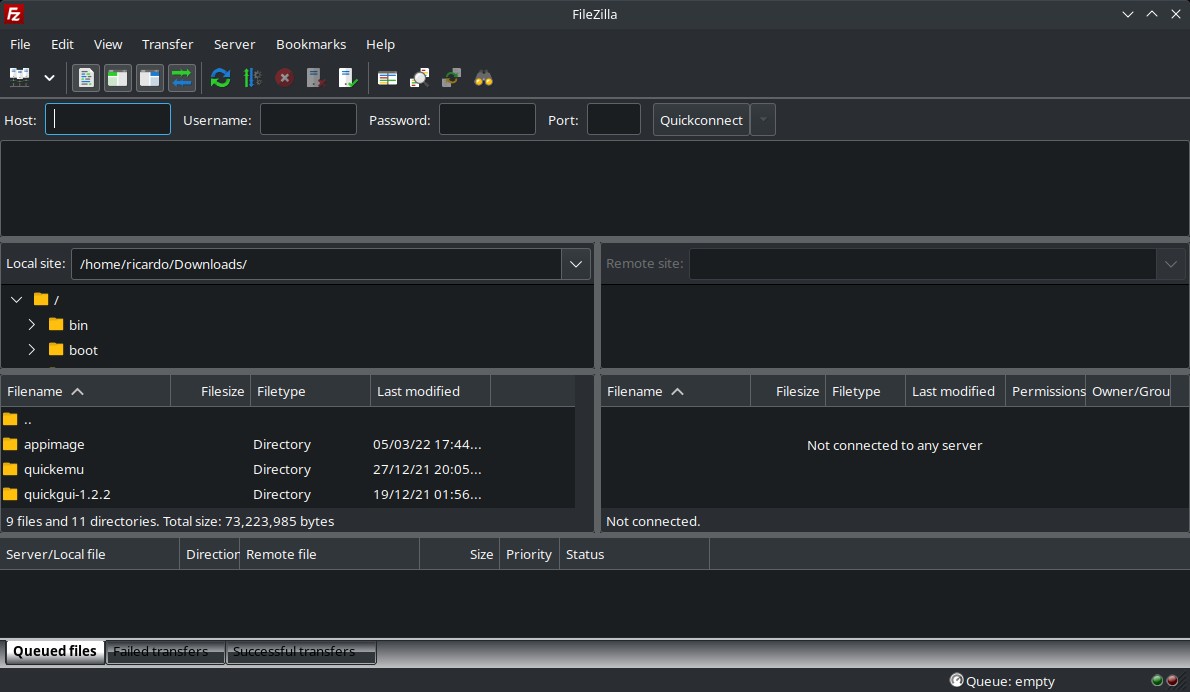Click queue Server/Local file column header

click(x=90, y=555)
